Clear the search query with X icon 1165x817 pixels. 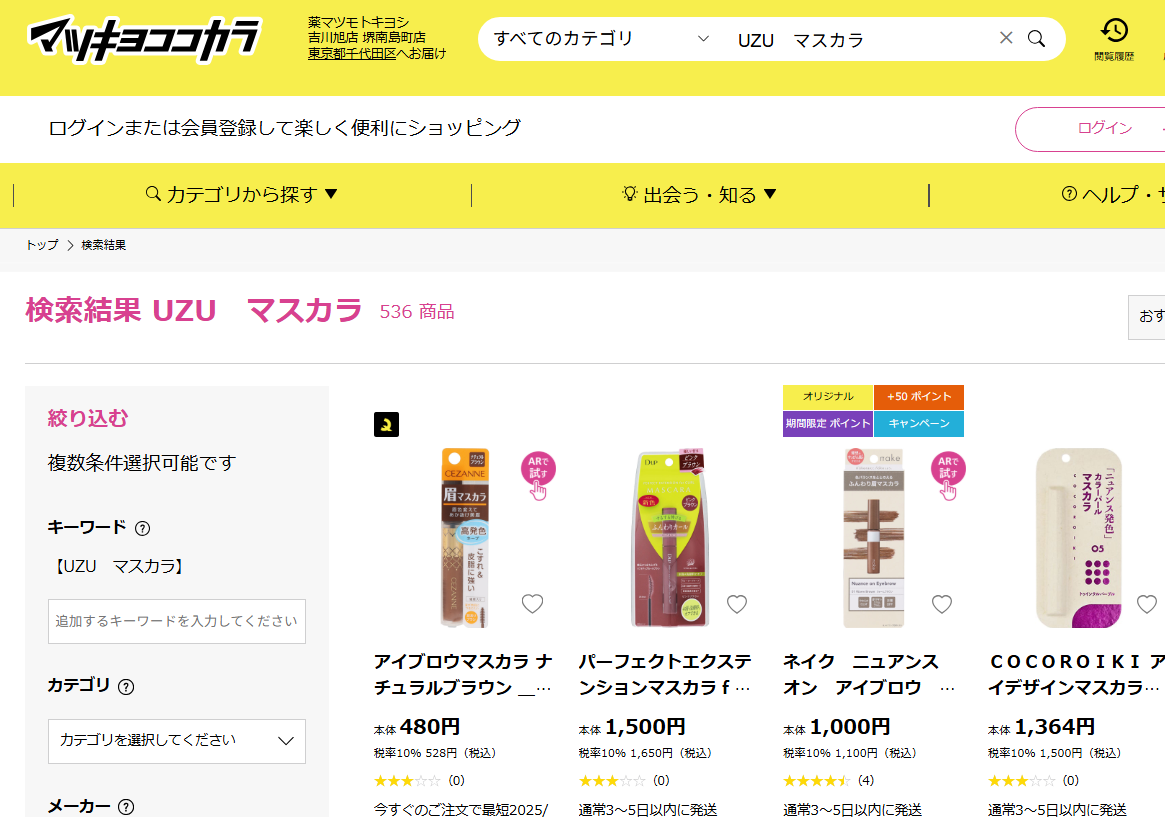(1006, 38)
